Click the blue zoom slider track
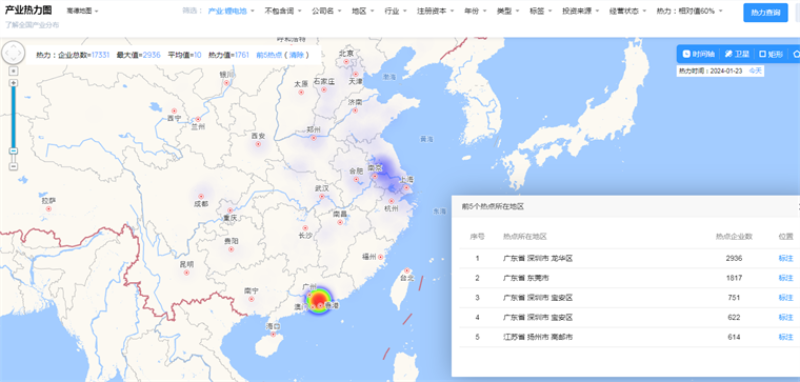The height and width of the screenshot is (382, 800). tap(14, 117)
